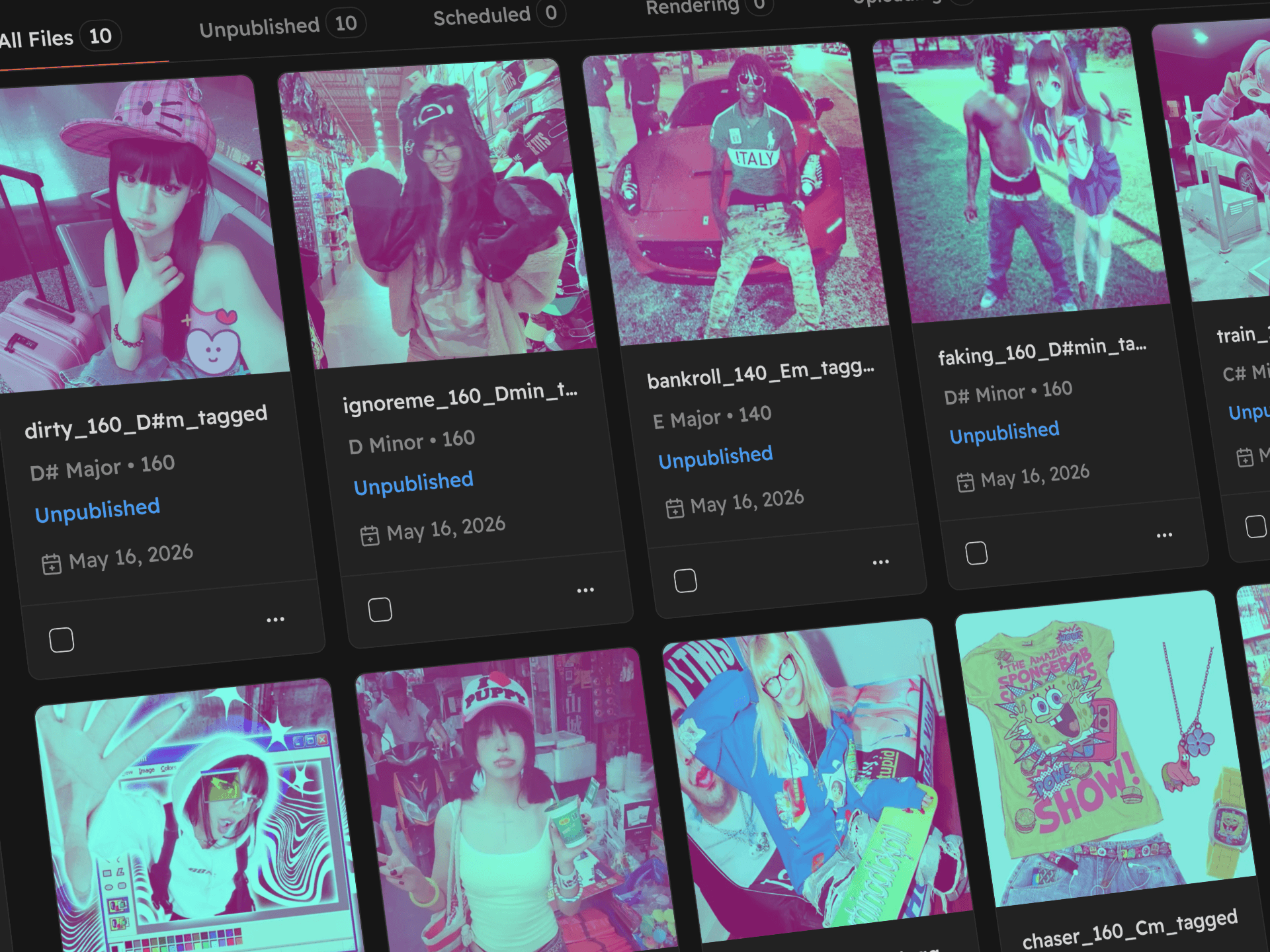This screenshot has width=1270, height=952.
Task: Click the bankroll_140_Em_tagg... file title
Action: coord(761,374)
